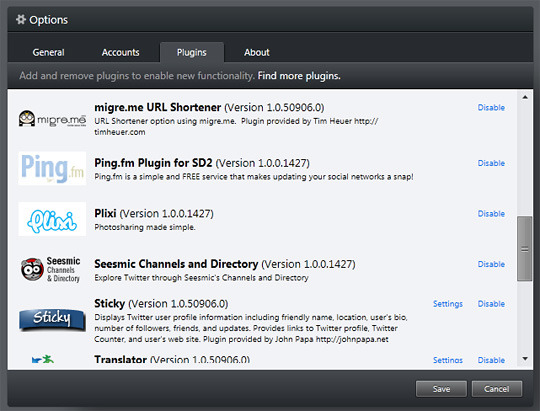Open Settings for the Sticky plugin
The image size is (540, 411).
tap(448, 304)
